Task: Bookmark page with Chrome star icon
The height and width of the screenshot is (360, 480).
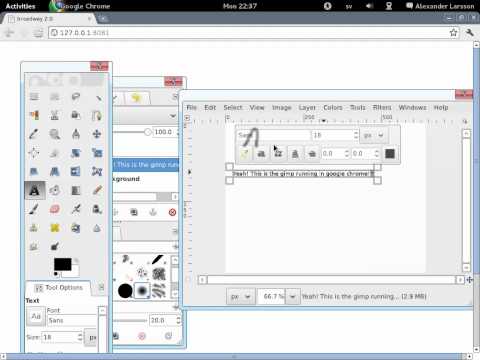Action: (453, 33)
